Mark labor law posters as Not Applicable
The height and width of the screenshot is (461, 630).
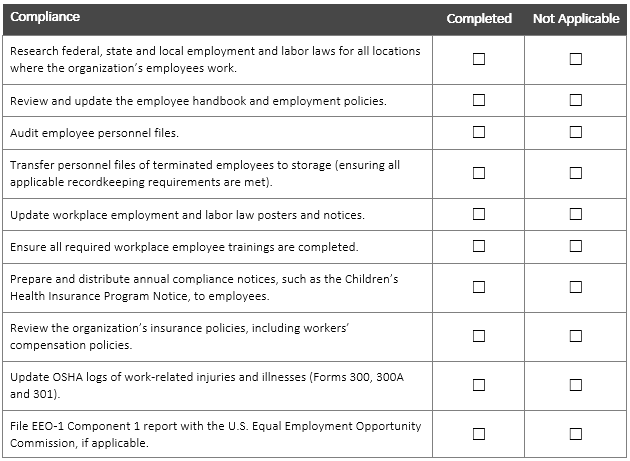click(576, 214)
